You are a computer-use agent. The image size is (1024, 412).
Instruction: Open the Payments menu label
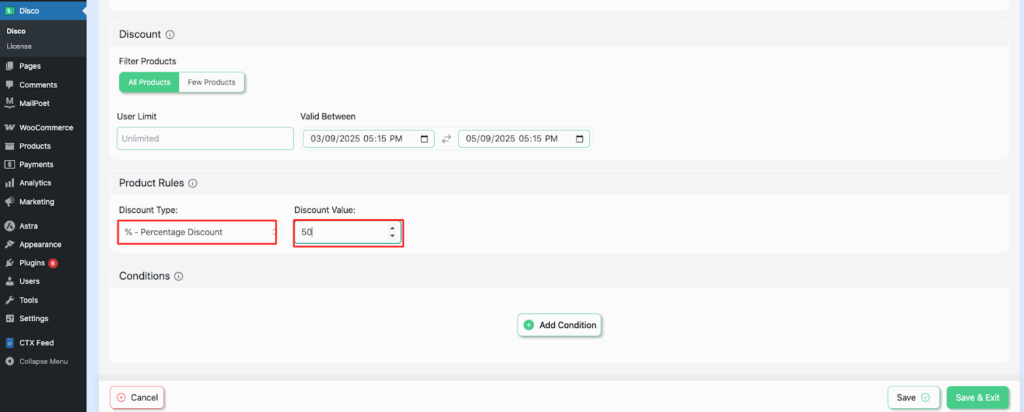pos(36,165)
